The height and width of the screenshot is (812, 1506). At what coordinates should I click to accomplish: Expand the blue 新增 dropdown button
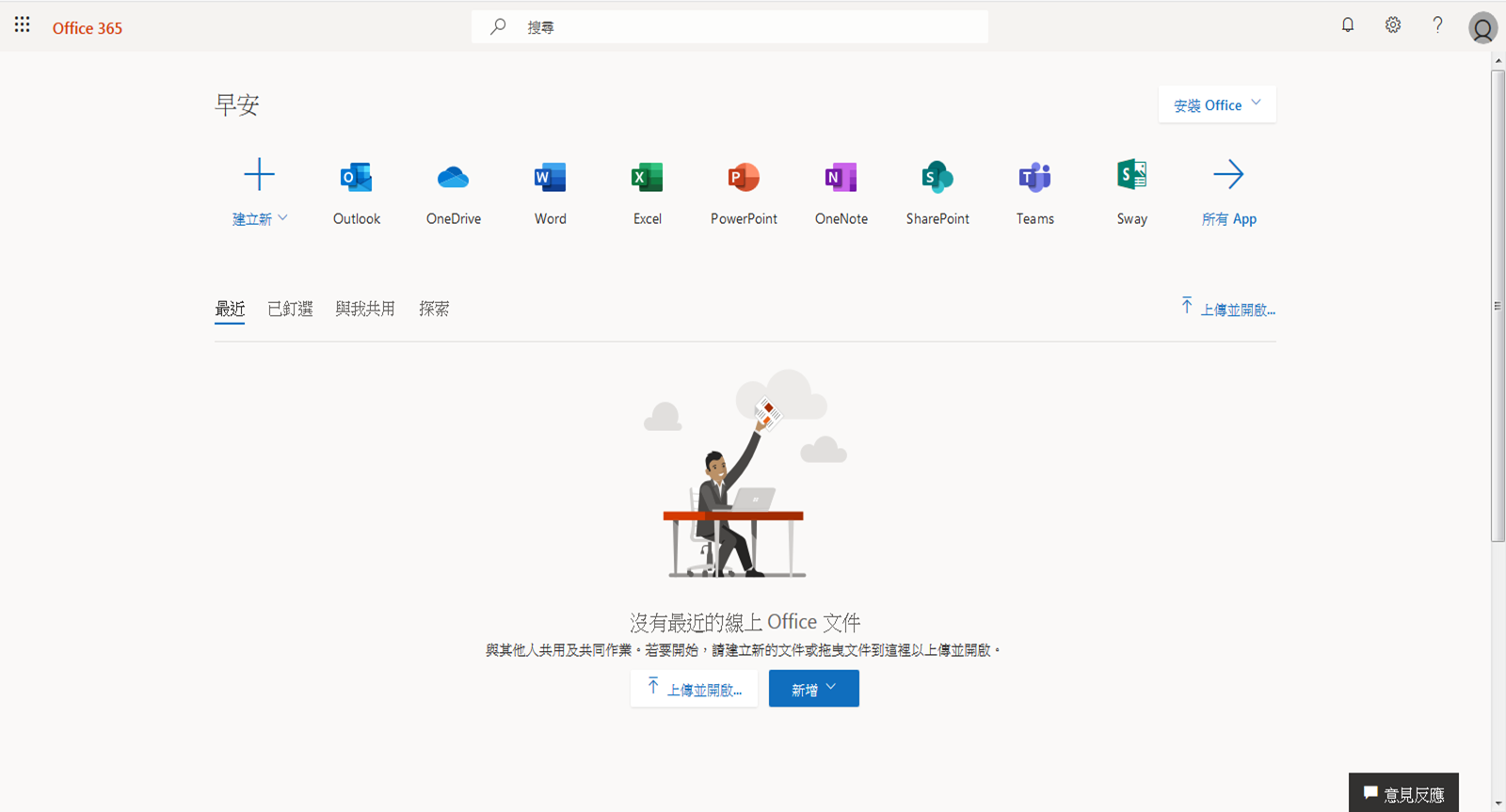(814, 689)
